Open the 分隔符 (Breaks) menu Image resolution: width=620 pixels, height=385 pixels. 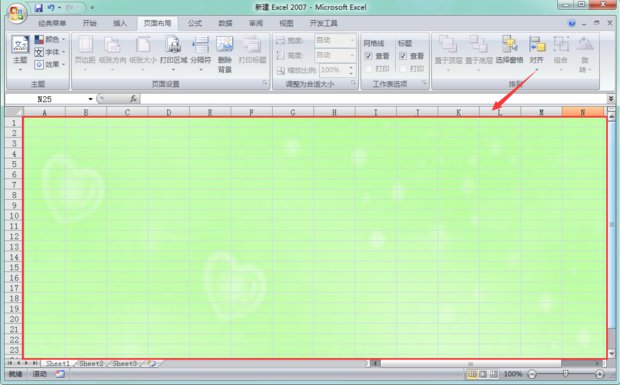(x=200, y=53)
